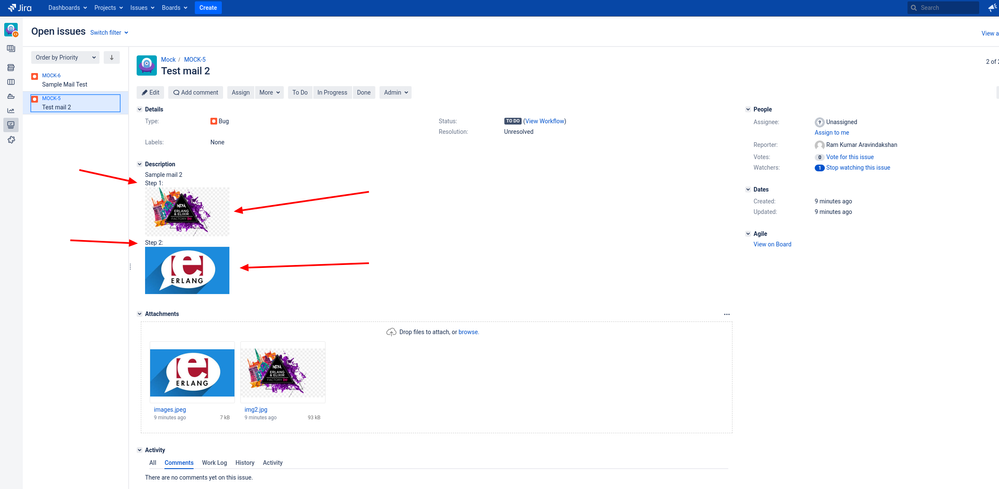Click the bug type icon of MOCK-6
Screen dimensions: 999x489
[35, 76]
